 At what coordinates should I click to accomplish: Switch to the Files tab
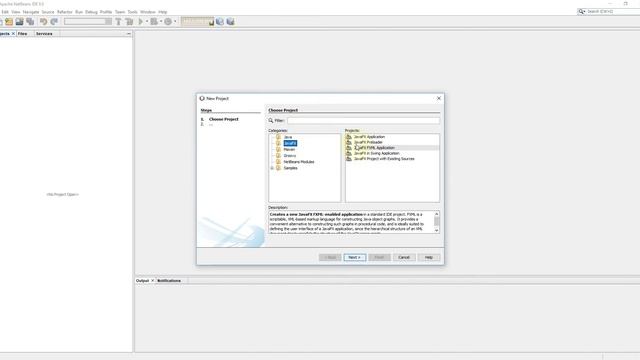pyautogui.click(x=22, y=33)
